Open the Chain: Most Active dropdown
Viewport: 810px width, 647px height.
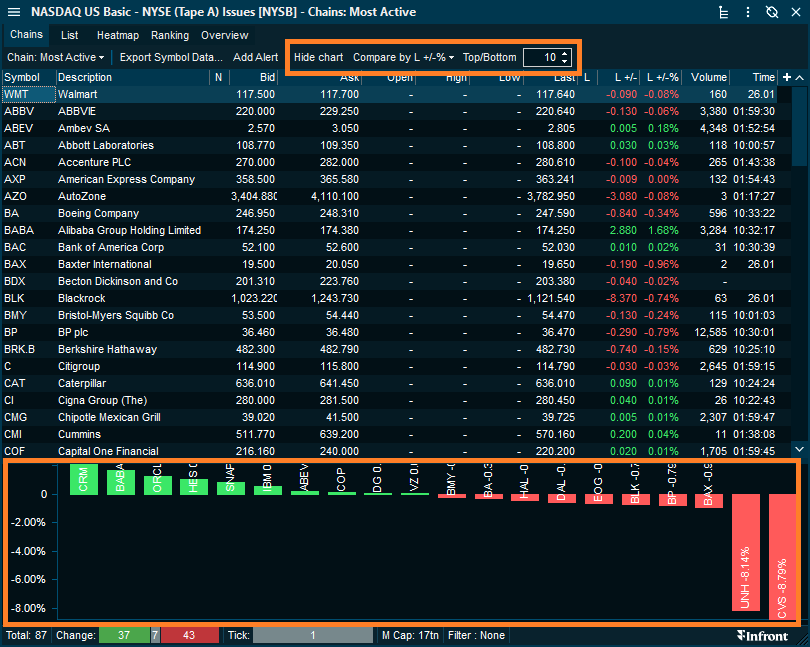[56, 57]
